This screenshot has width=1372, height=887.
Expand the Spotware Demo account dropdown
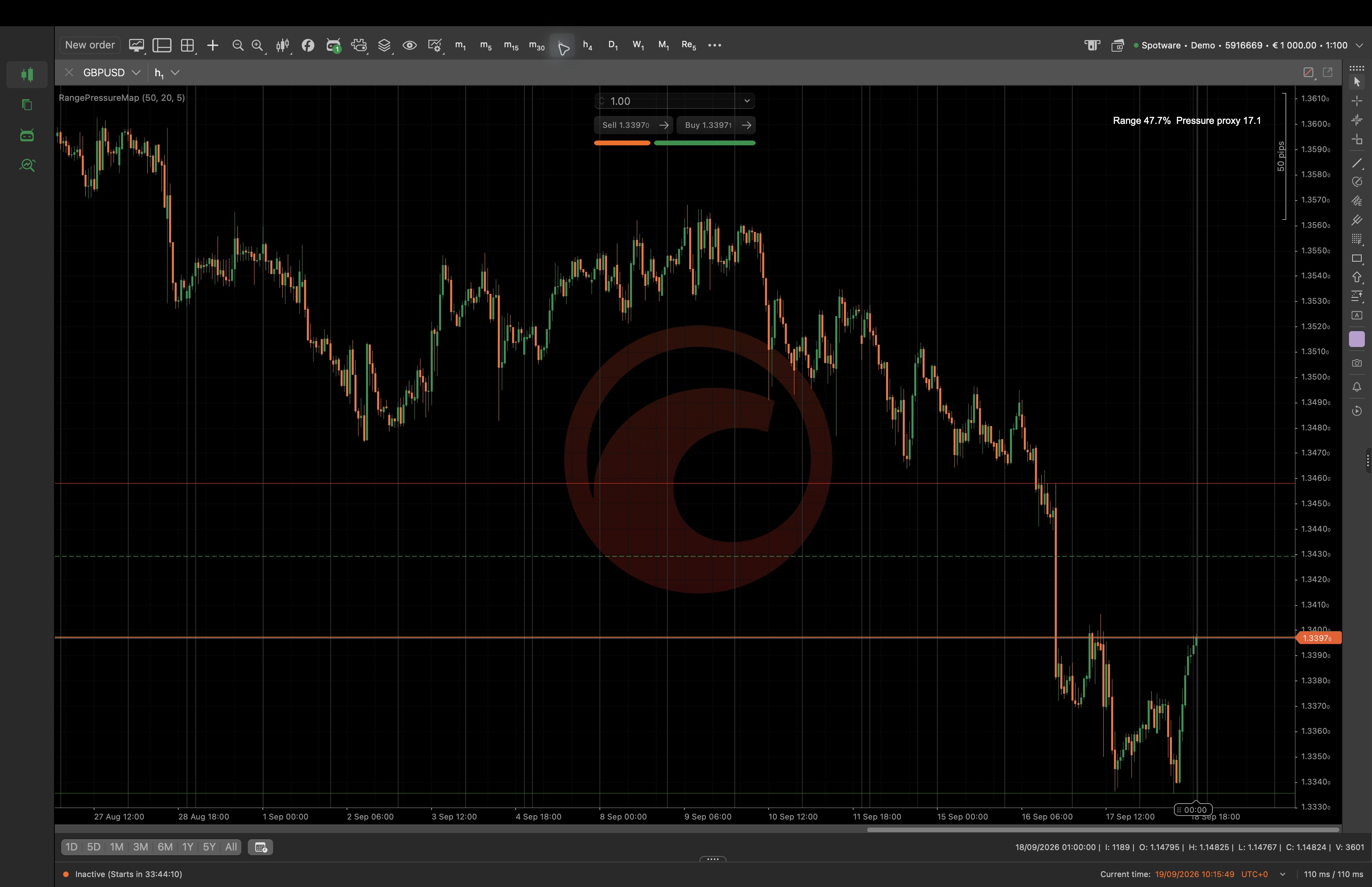1359,45
